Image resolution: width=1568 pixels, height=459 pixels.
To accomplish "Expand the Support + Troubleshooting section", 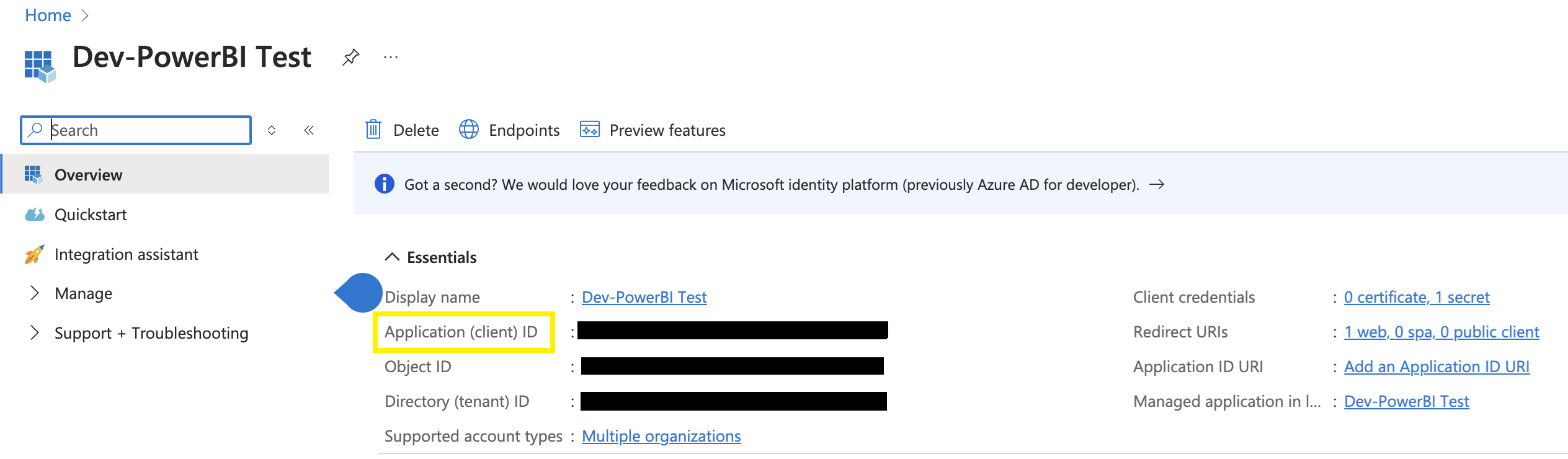I will coord(35,333).
